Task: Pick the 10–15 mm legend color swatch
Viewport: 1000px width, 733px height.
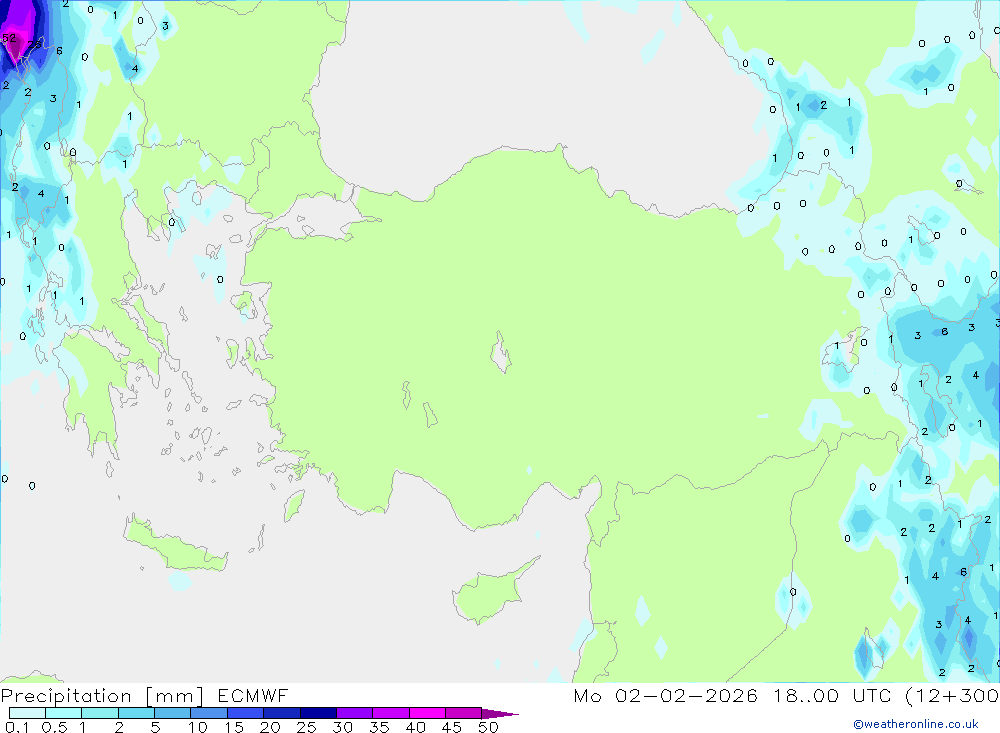Action: (x=209, y=713)
